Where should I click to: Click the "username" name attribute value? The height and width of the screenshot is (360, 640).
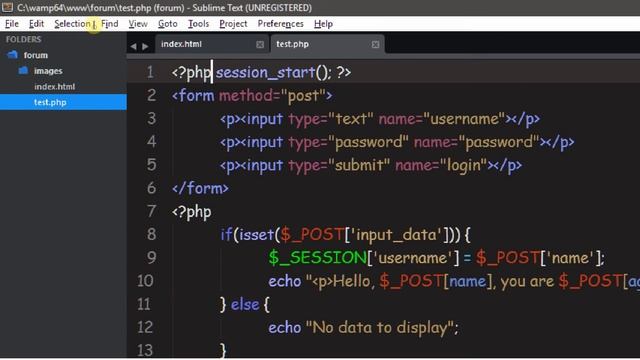(x=464, y=119)
